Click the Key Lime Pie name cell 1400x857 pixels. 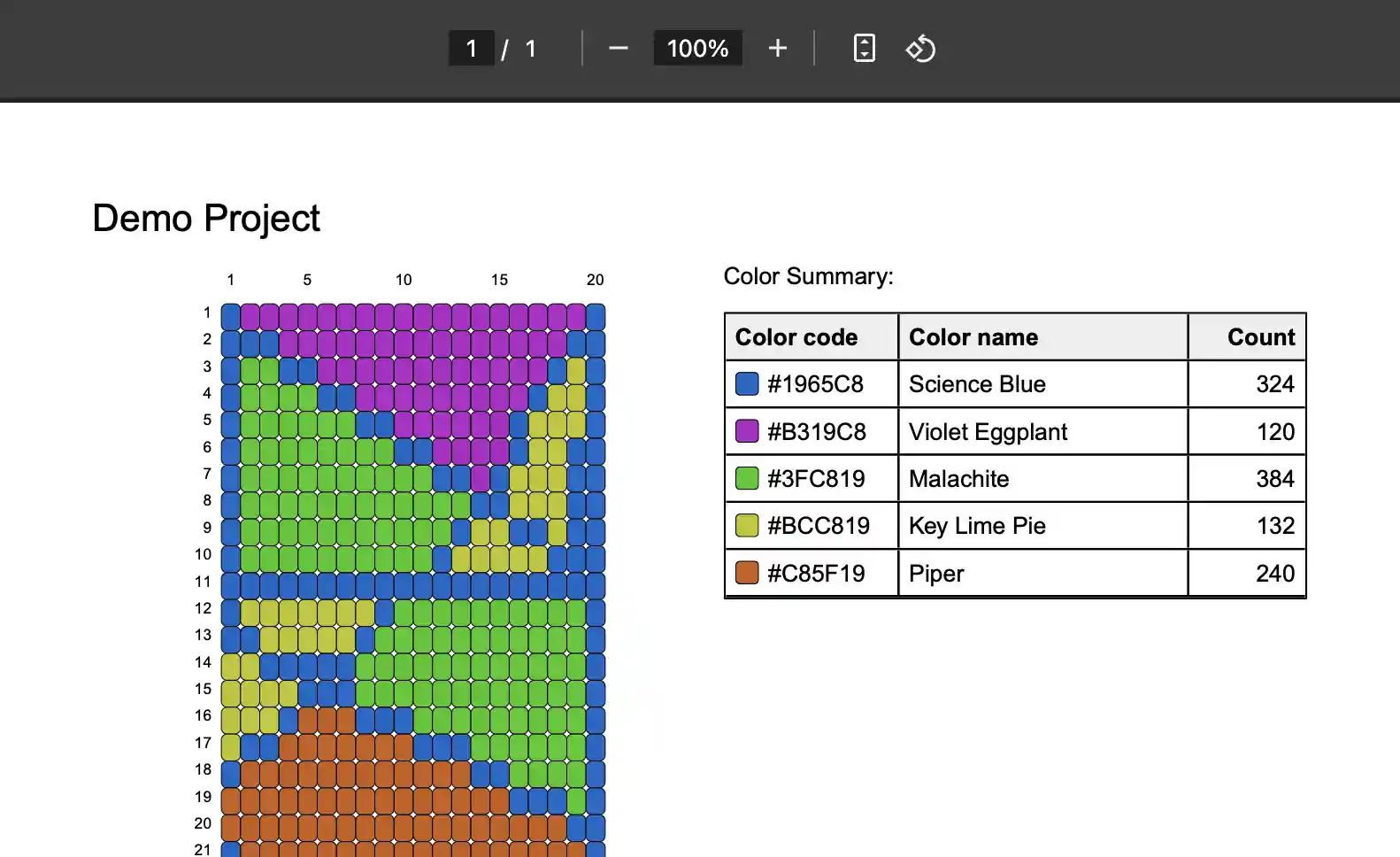pyautogui.click(x=1042, y=526)
